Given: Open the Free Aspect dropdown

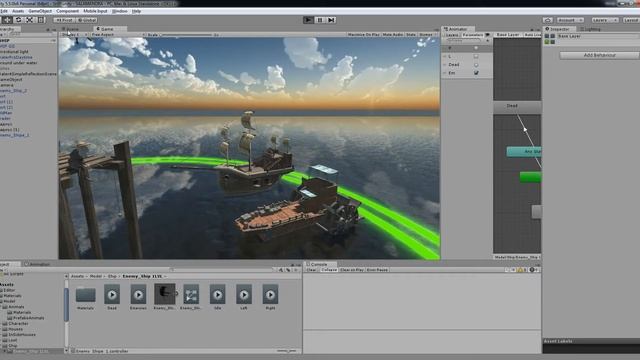Looking at the screenshot, I should point(118,35).
